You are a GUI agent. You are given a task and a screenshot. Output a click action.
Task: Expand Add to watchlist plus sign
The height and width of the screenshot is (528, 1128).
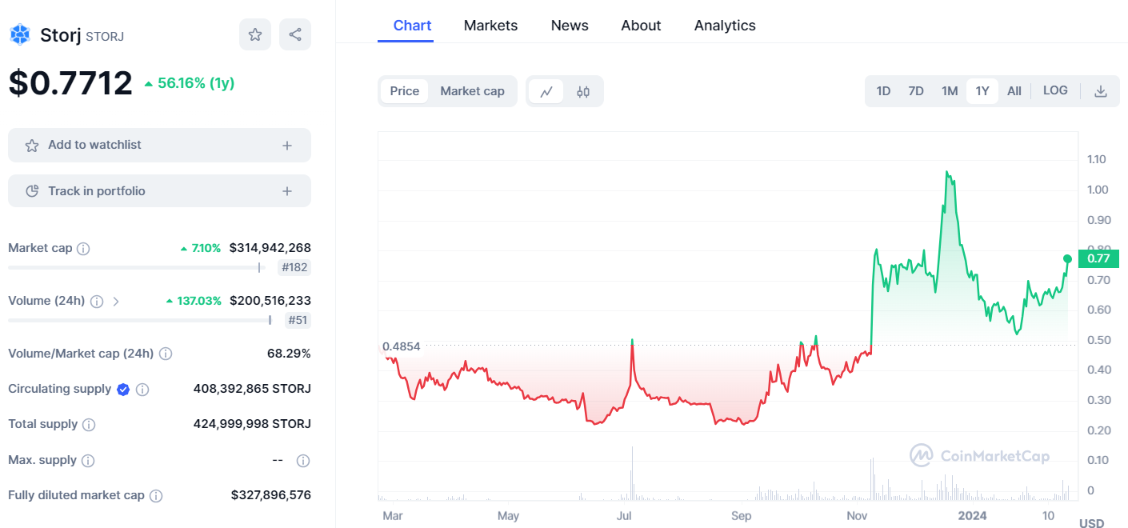[287, 145]
